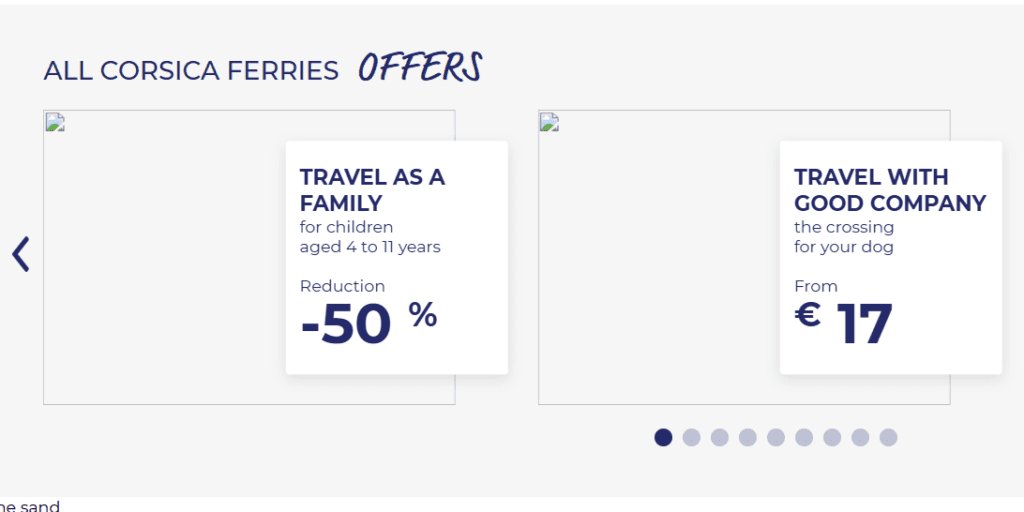Open the Travel as a Family title

click(372, 190)
